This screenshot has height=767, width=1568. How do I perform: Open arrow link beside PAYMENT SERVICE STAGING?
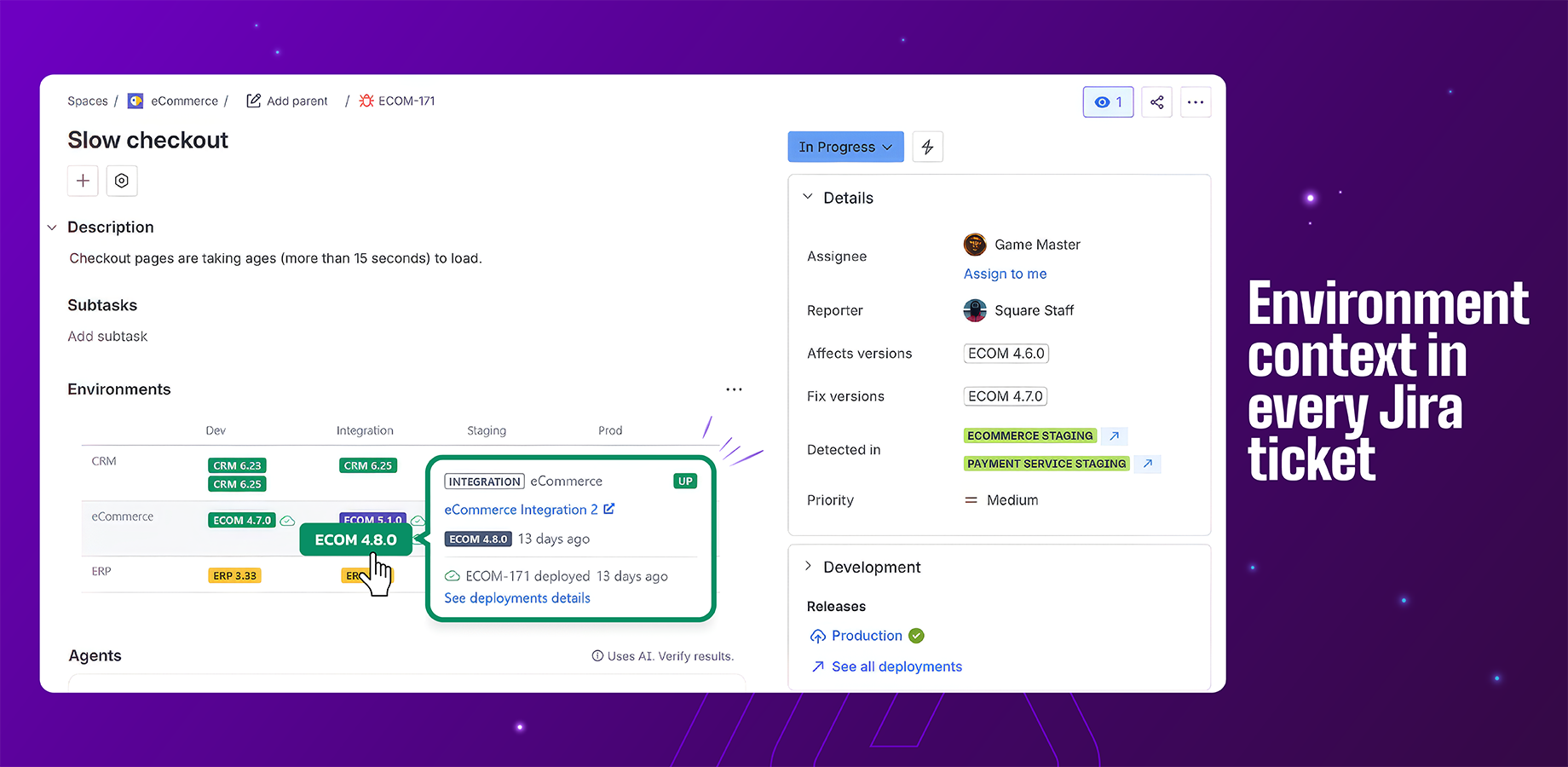[1148, 464]
